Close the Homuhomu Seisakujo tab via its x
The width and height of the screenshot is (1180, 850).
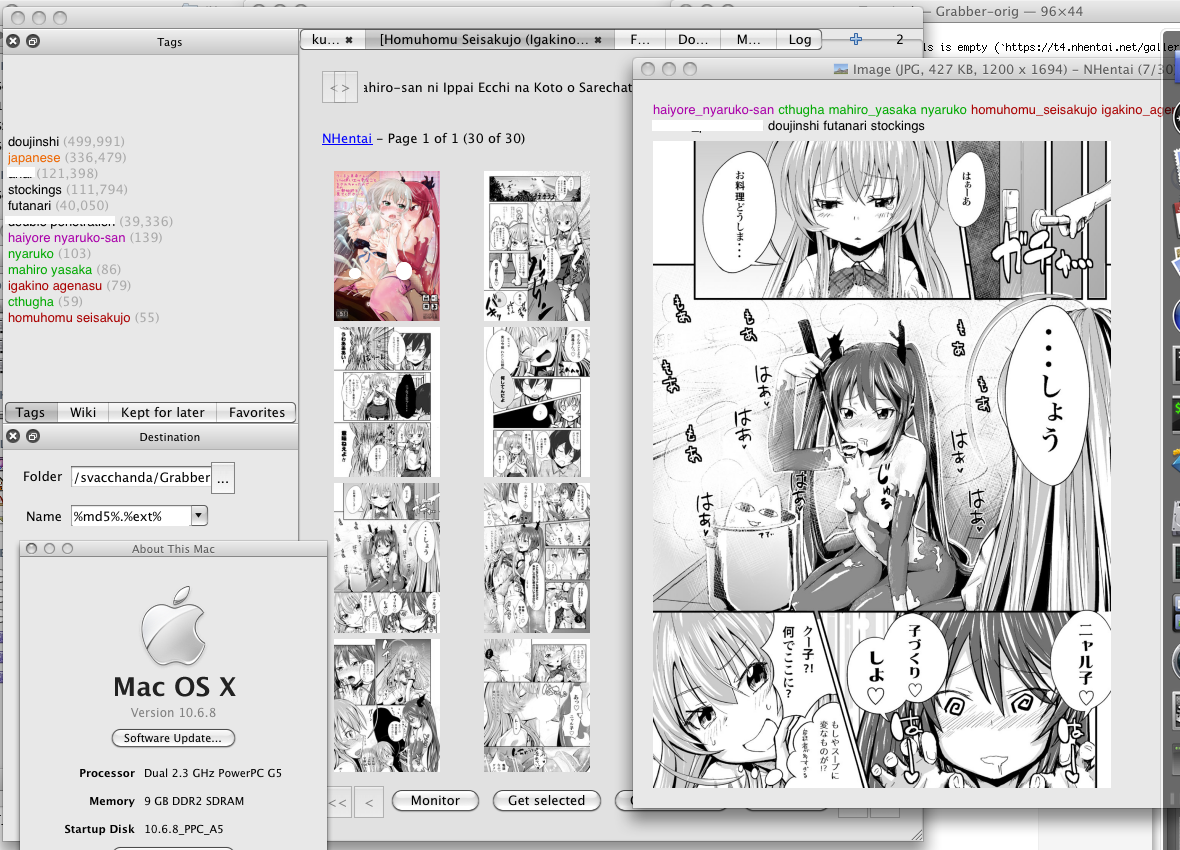598,40
